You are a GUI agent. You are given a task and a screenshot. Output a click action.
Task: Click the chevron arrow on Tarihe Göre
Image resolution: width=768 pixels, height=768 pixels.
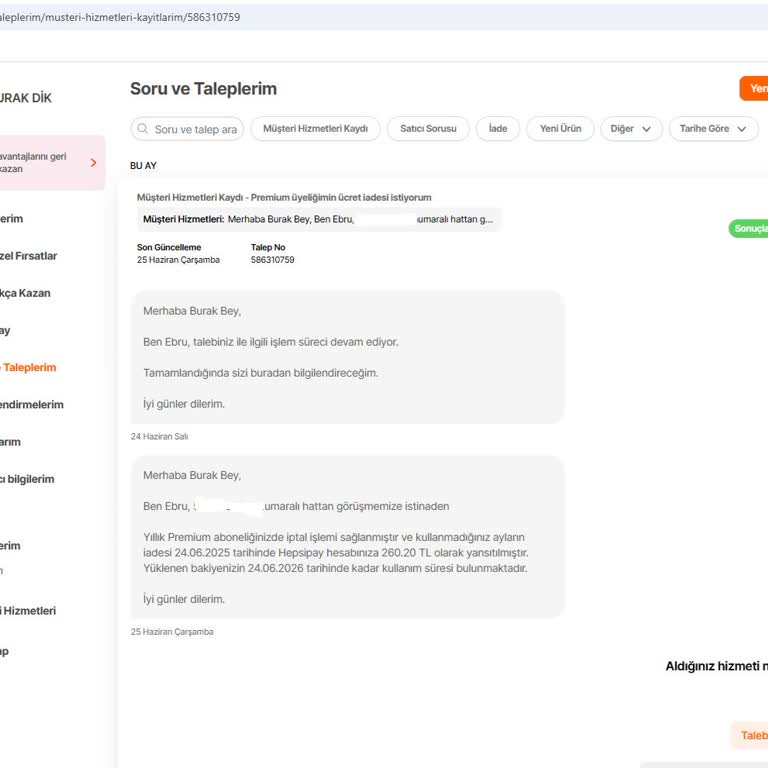click(741, 129)
